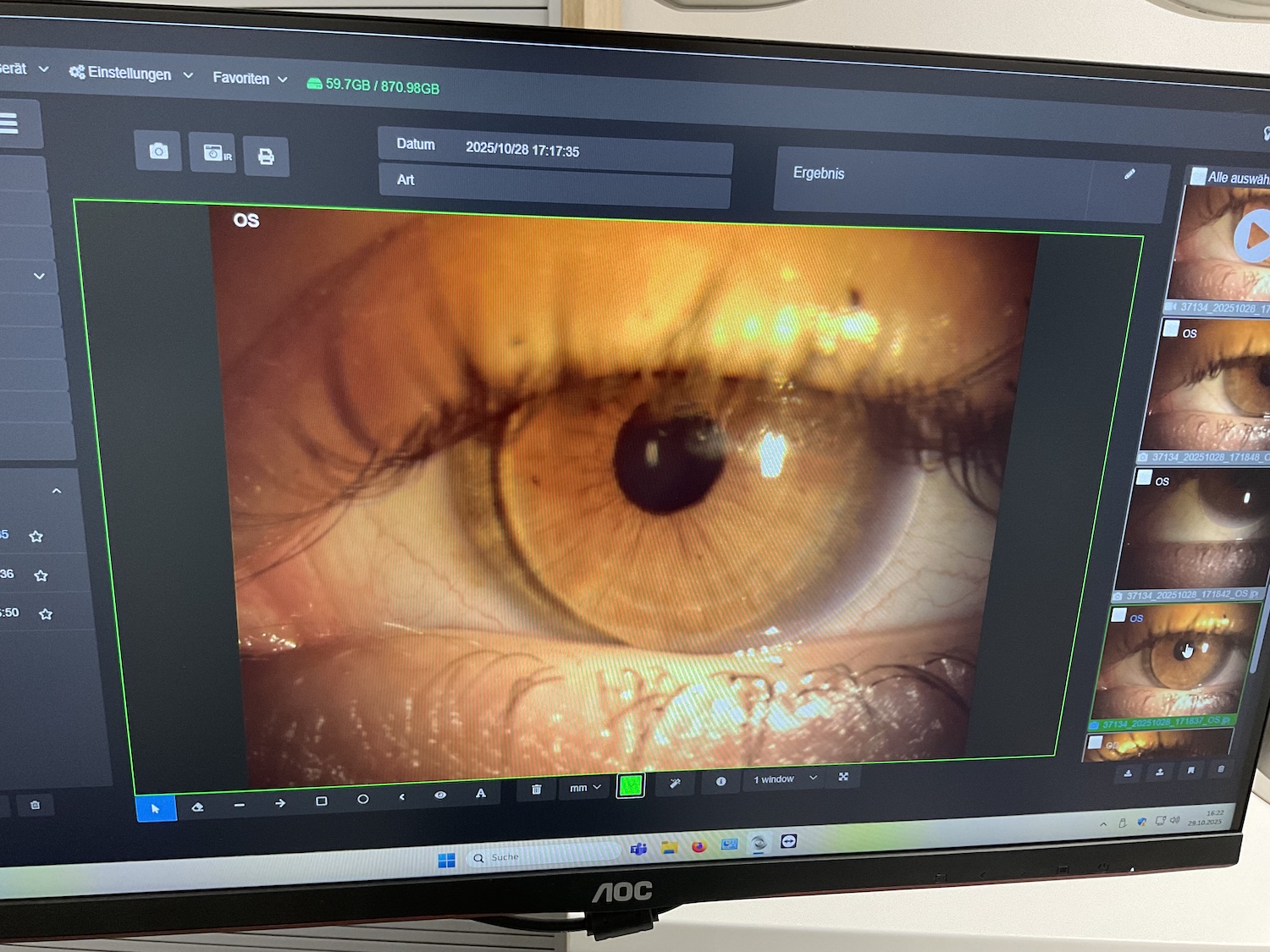The height and width of the screenshot is (952, 1270).
Task: Select the IR camera capture icon
Action: point(213,153)
